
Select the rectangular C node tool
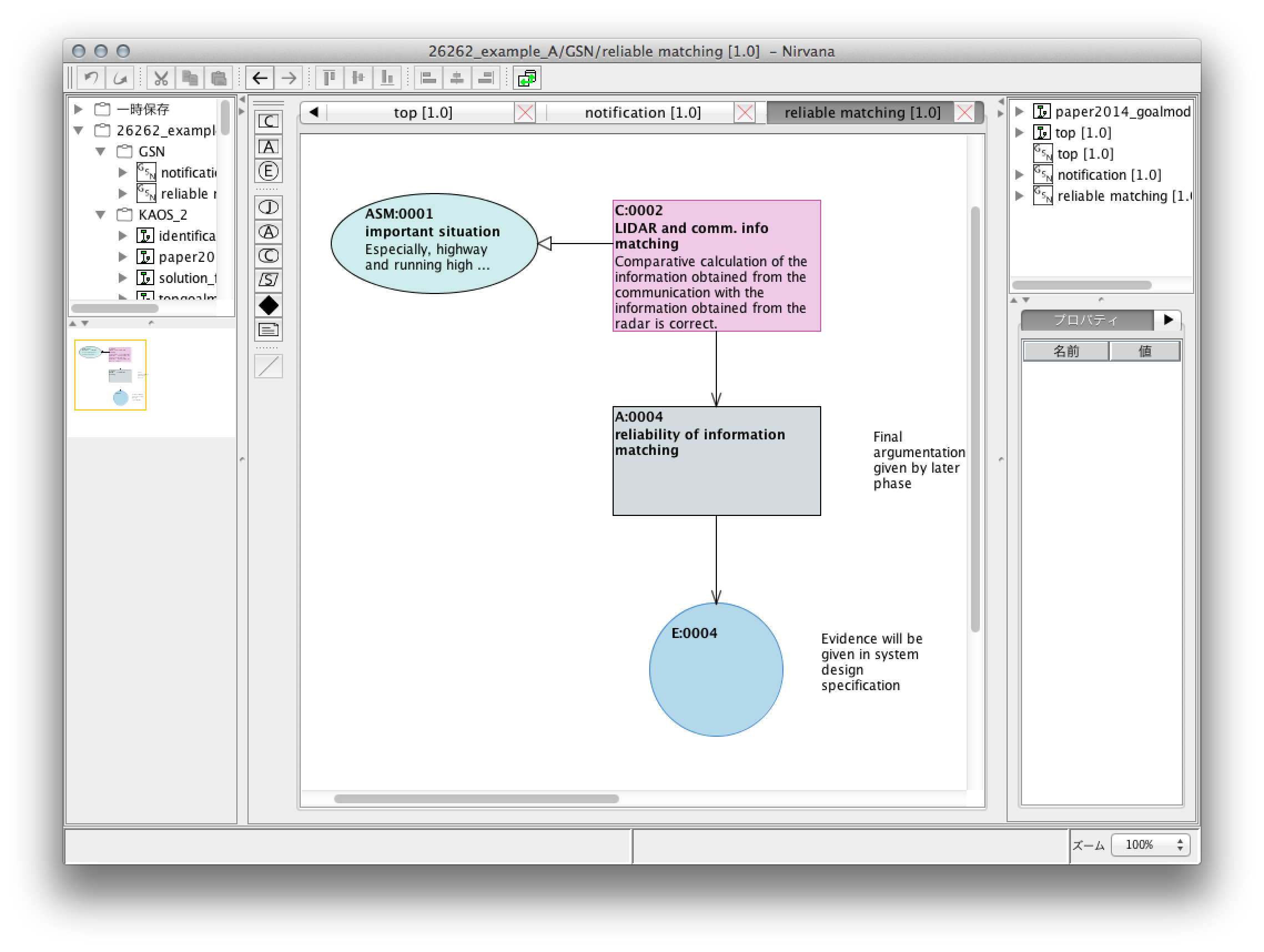[x=269, y=121]
